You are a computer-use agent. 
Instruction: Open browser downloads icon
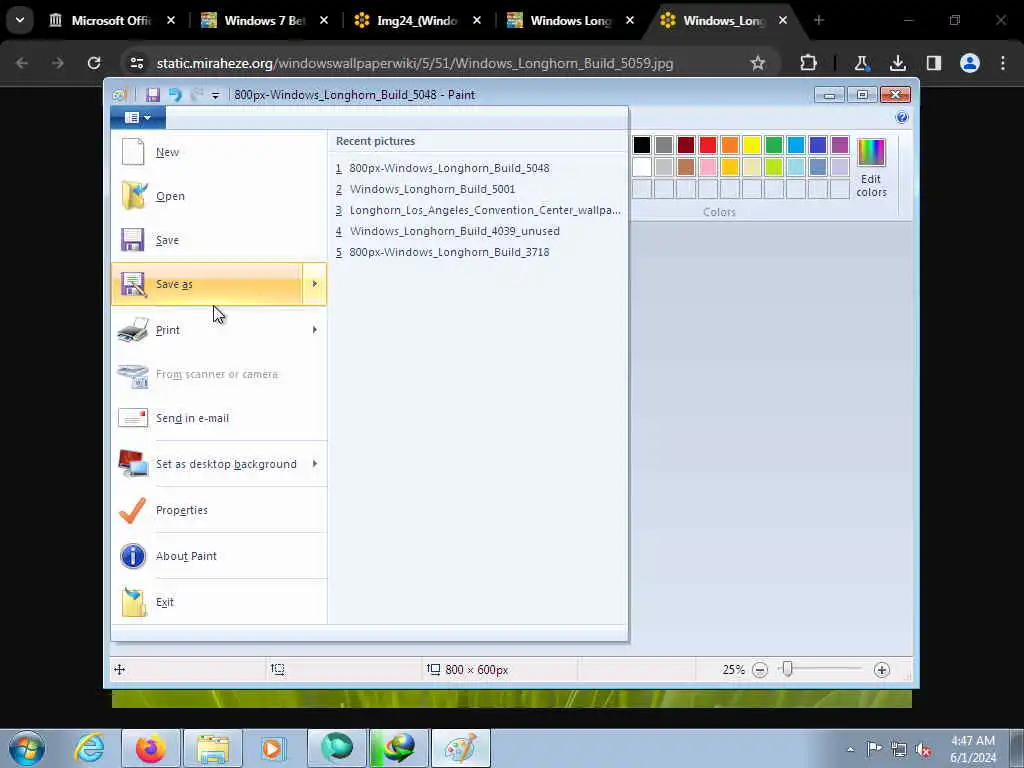(898, 63)
